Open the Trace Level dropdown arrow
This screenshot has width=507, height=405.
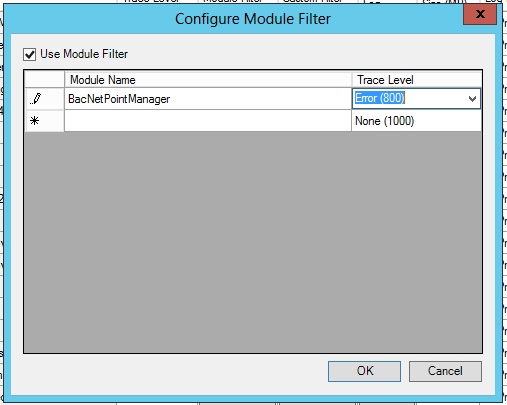click(x=472, y=99)
